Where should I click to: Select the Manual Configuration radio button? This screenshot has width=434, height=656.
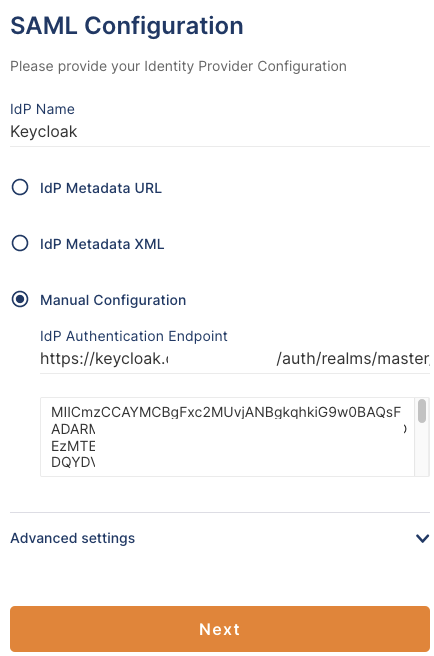[x=20, y=300]
